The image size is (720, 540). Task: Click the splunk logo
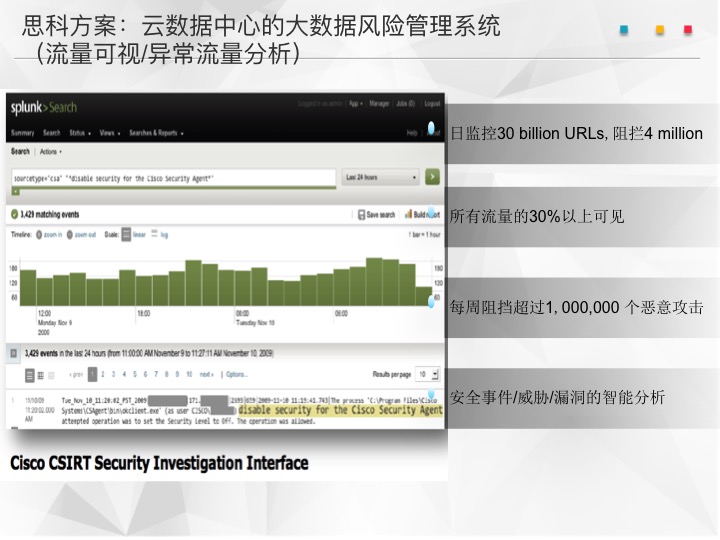[x=44, y=107]
